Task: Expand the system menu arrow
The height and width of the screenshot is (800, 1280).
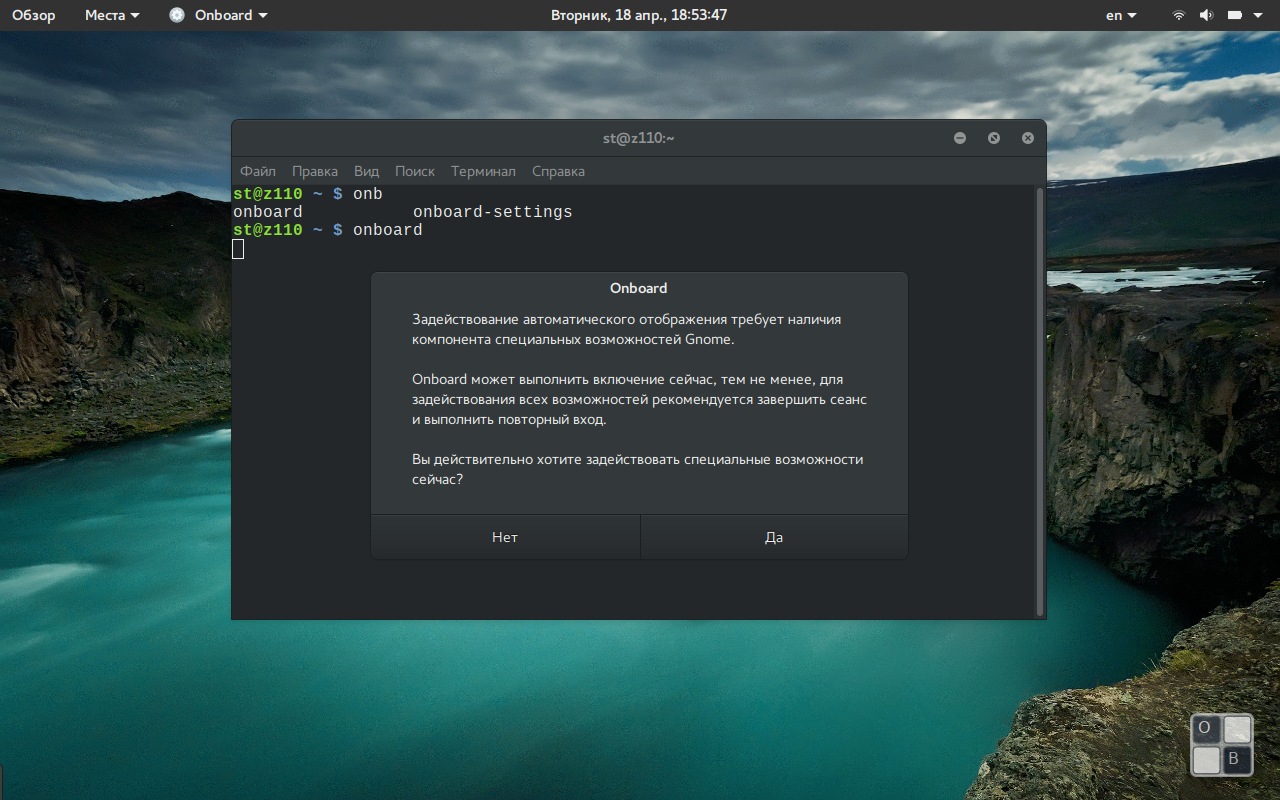Action: click(1257, 16)
